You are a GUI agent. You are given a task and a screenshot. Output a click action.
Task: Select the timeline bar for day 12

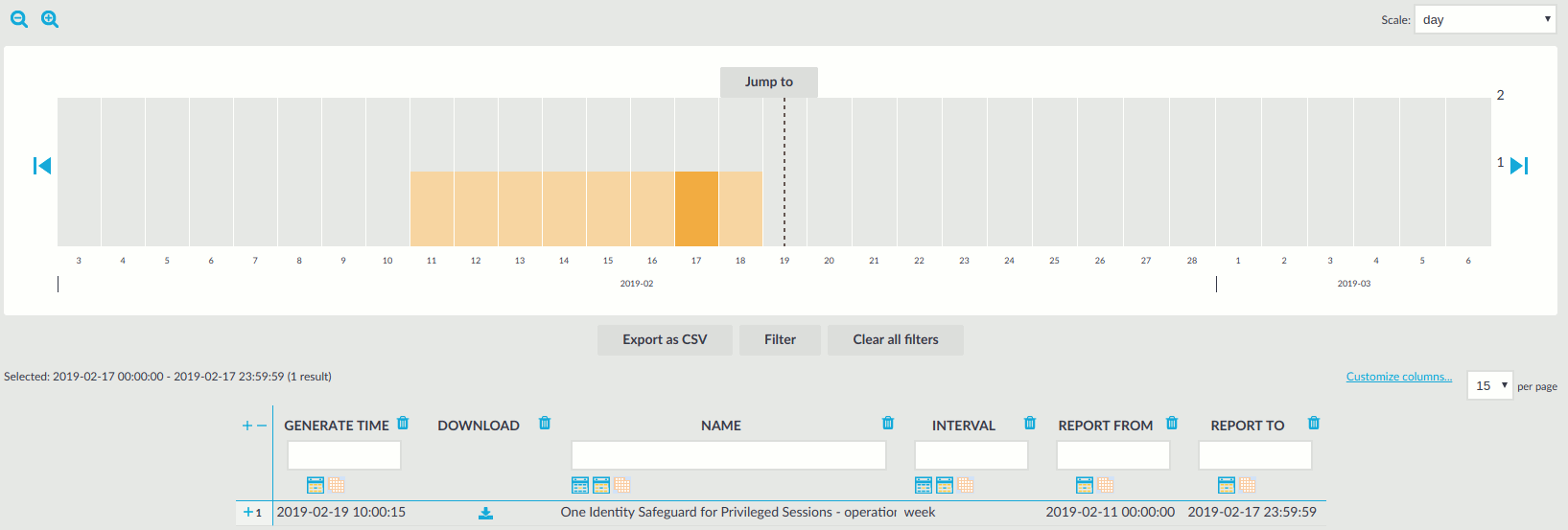476,209
